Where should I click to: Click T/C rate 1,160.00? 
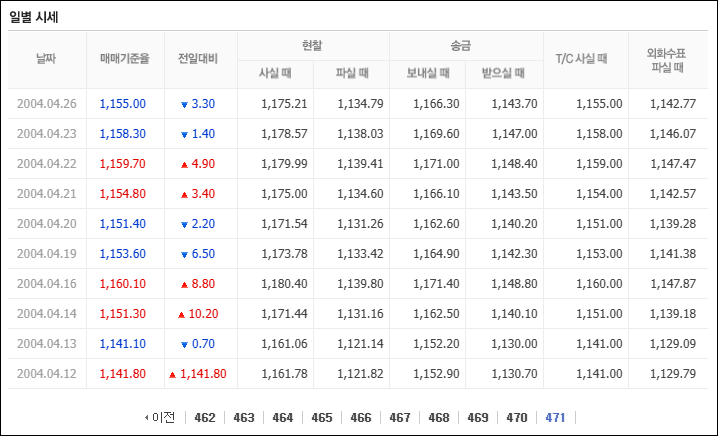599,284
